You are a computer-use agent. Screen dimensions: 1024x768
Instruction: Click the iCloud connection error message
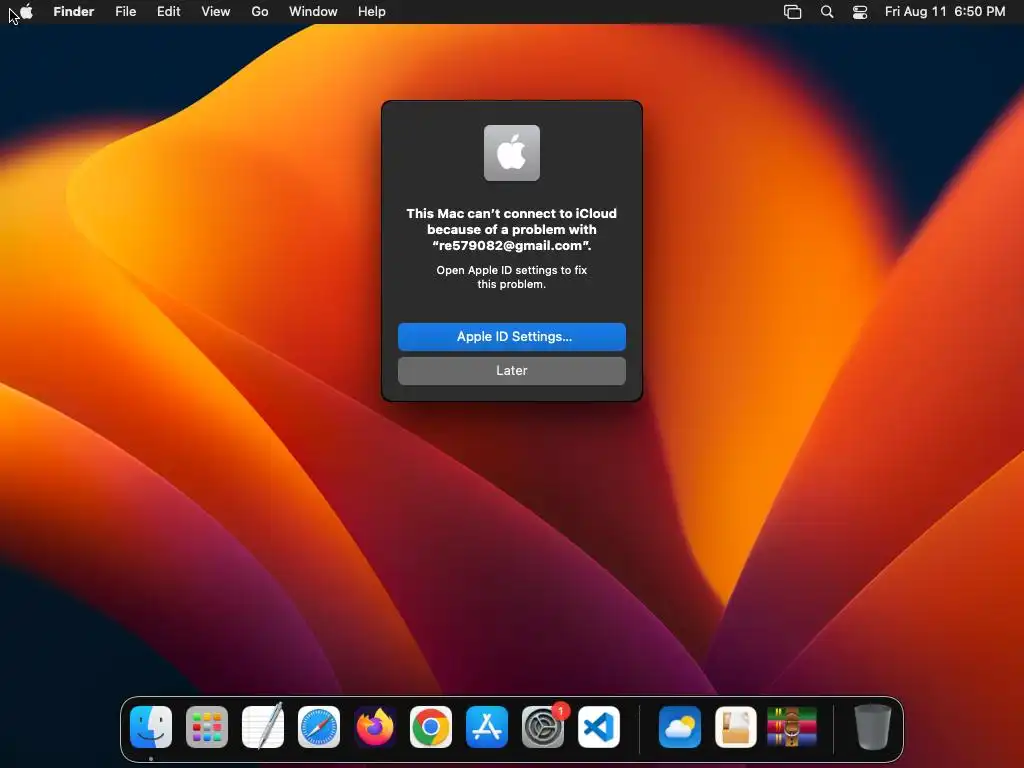click(511, 230)
